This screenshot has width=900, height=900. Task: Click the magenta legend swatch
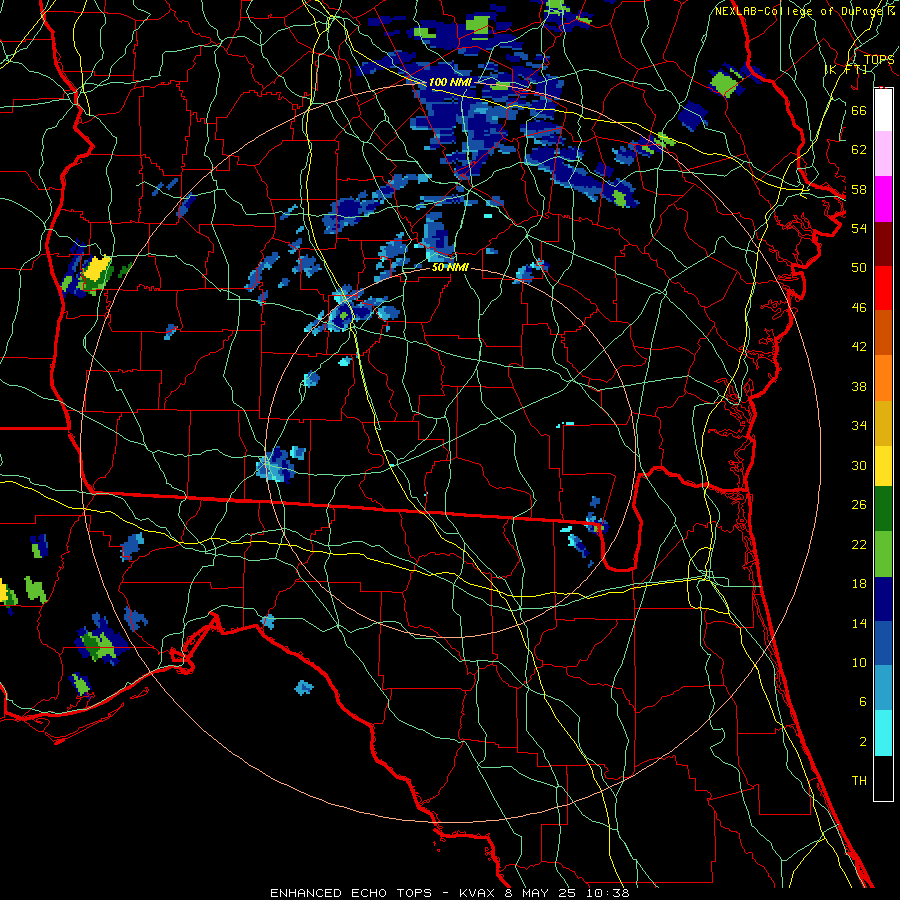pyautogui.click(x=883, y=199)
